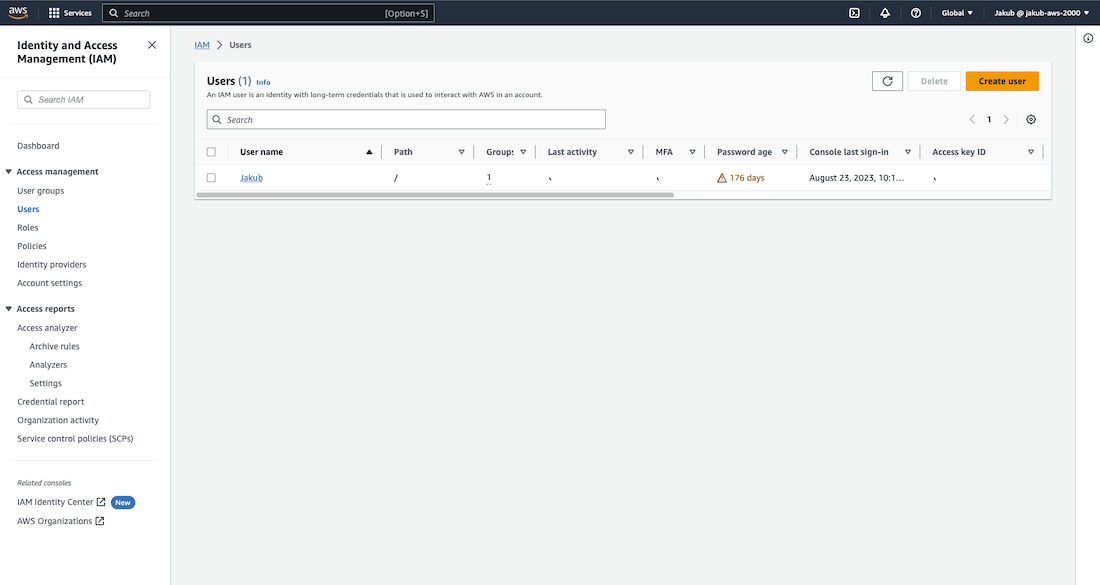Click the AWS logo home icon
The image size is (1100, 585).
(x=20, y=13)
